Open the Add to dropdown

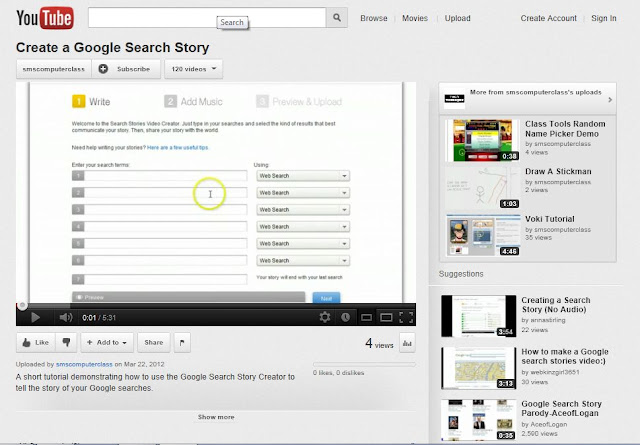107,343
